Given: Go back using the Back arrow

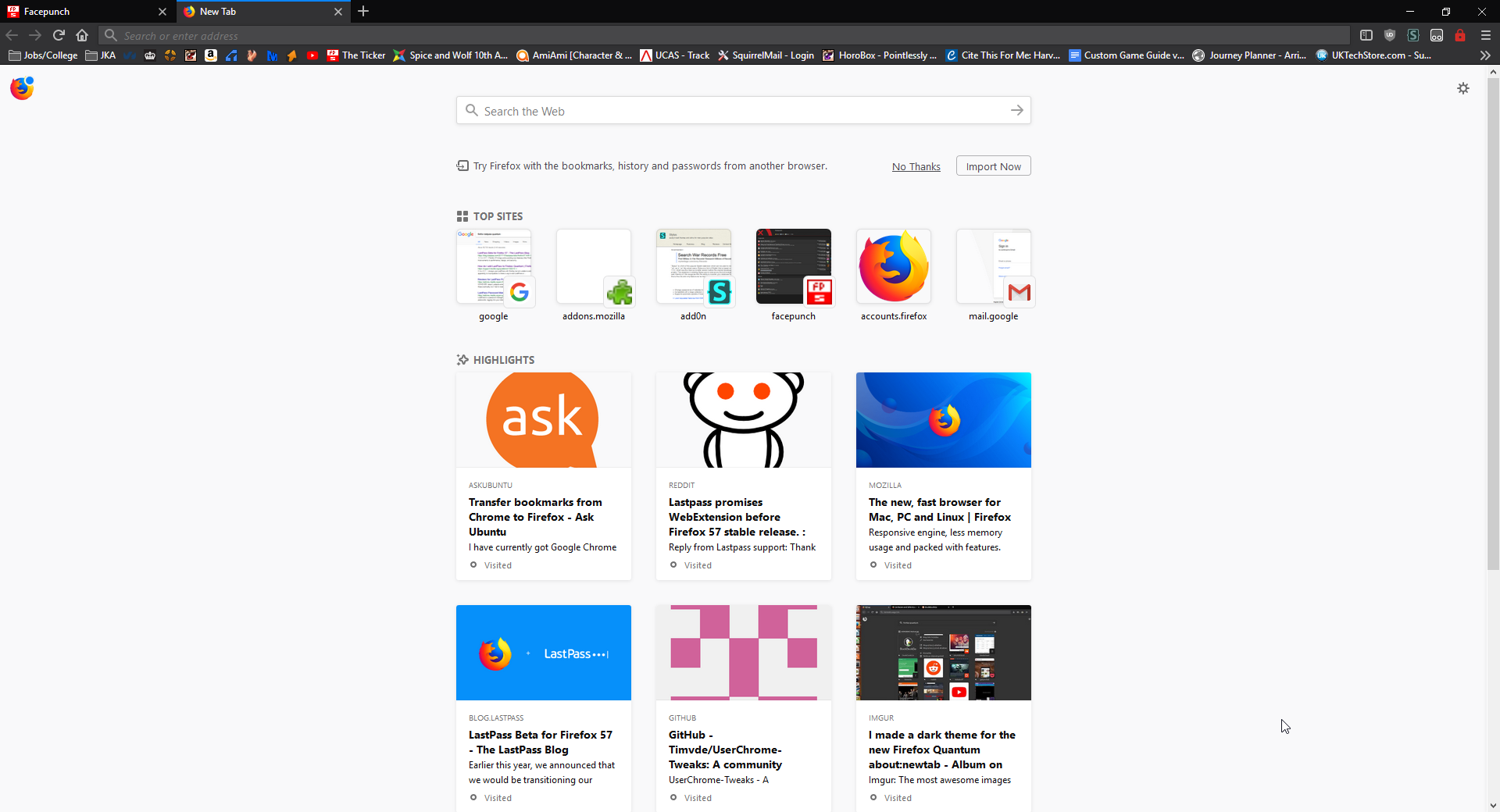Looking at the screenshot, I should click(12, 35).
